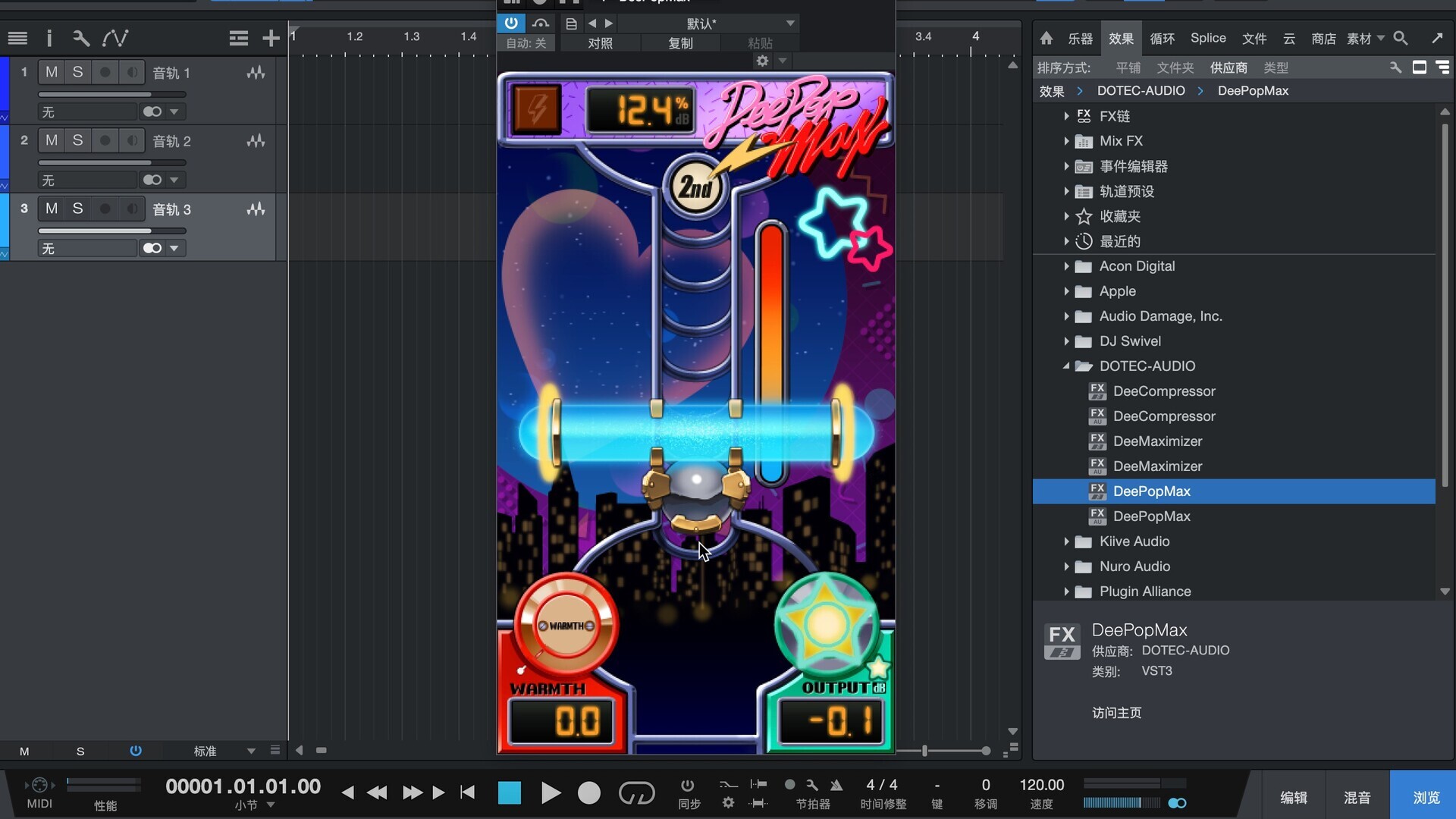The height and width of the screenshot is (819, 1456).
Task: Start playback with the play button
Action: click(x=551, y=793)
